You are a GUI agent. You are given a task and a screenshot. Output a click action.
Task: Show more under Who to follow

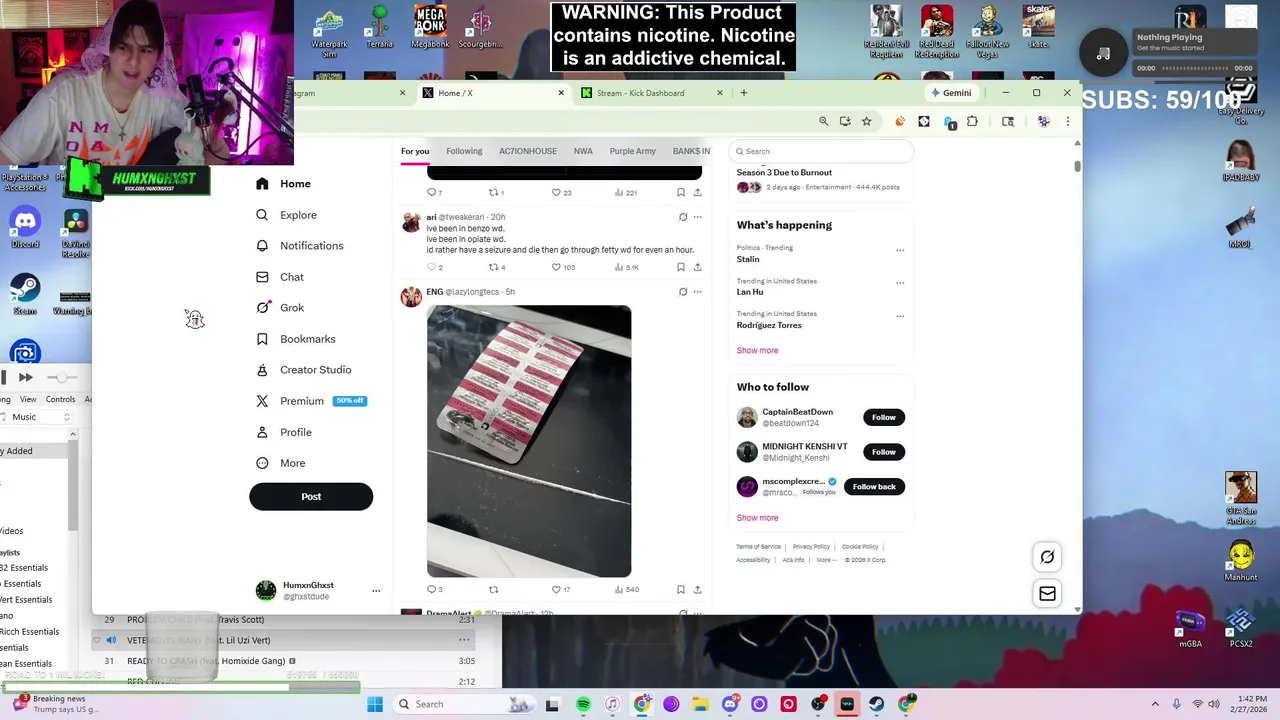[757, 518]
